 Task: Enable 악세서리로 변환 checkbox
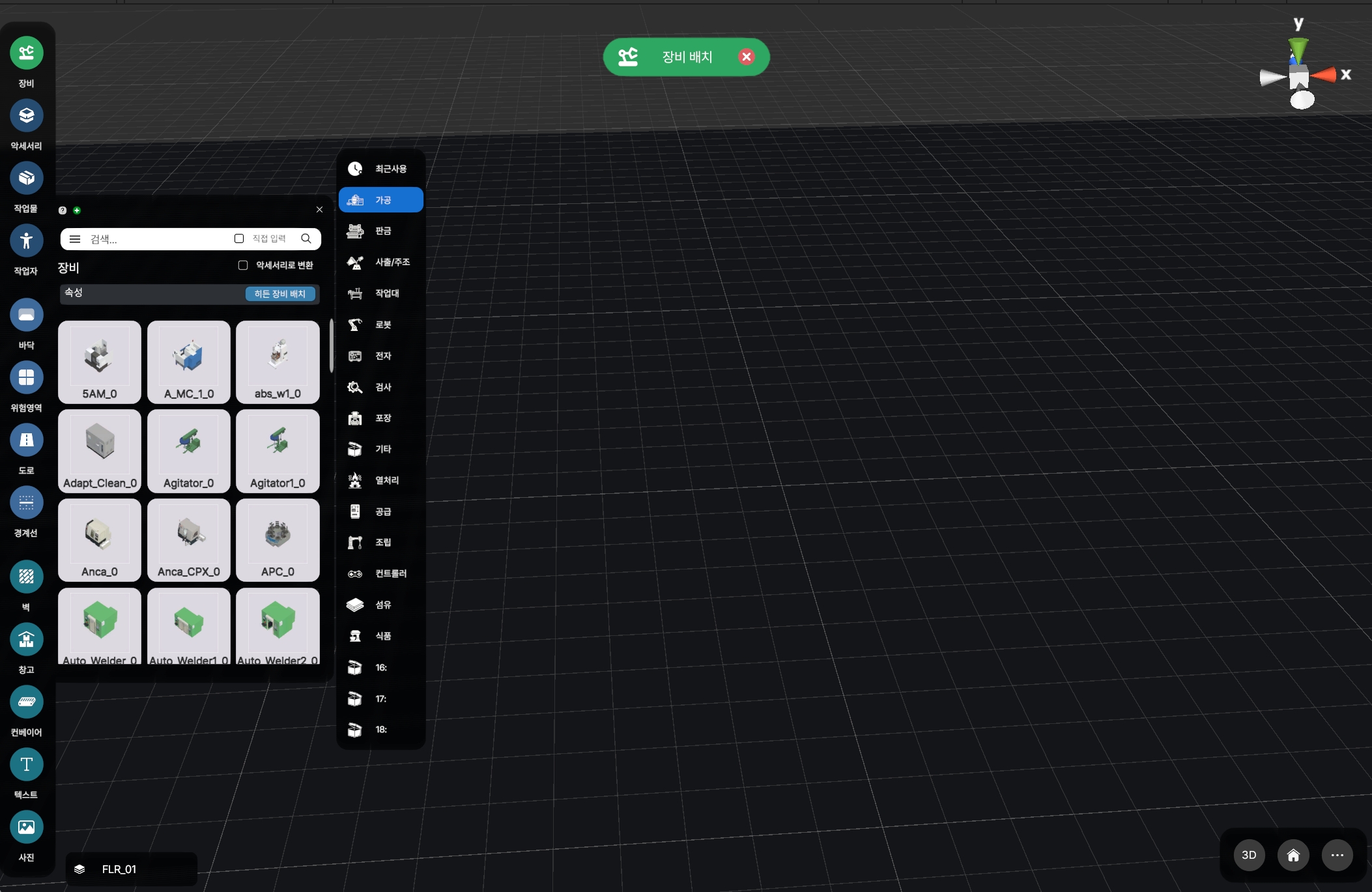pos(243,265)
